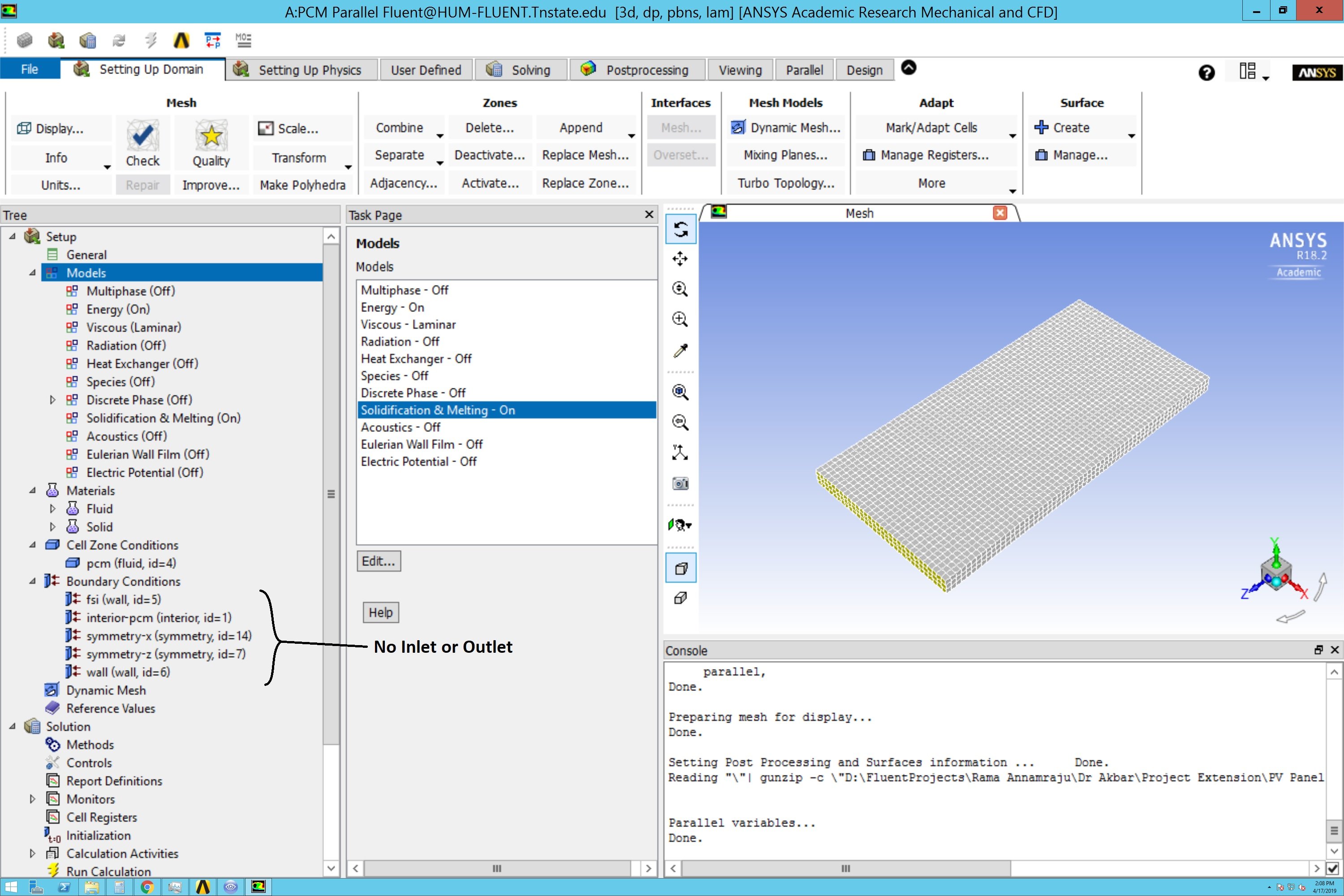Click the Edit... button in Models task page
Screen dimensions: 1344x896
click(x=378, y=561)
